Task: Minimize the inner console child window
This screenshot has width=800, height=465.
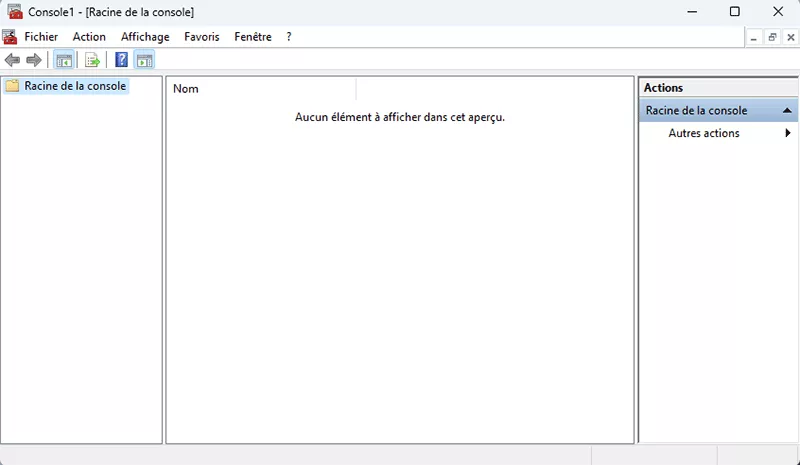Action: pyautogui.click(x=754, y=37)
